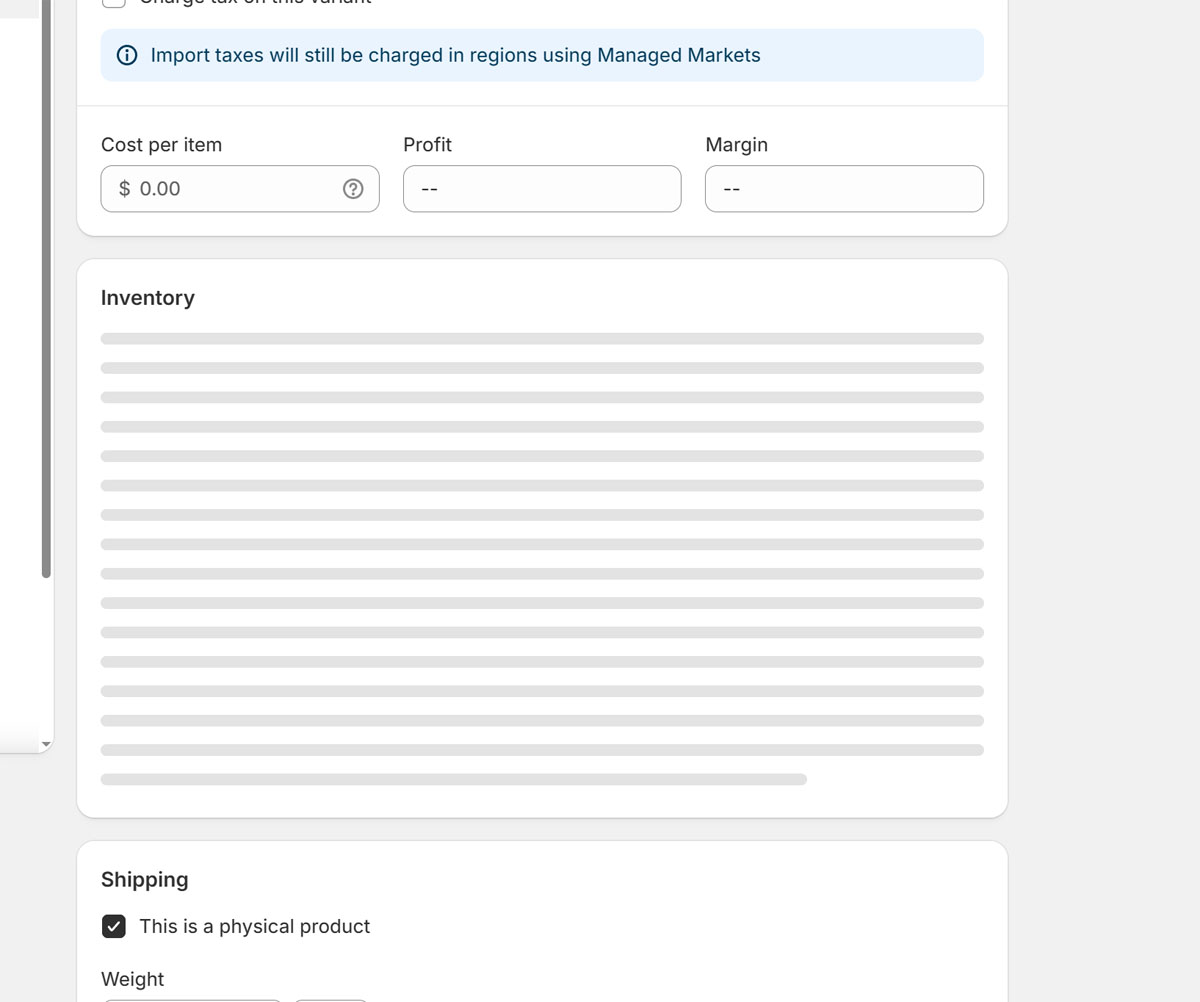The height and width of the screenshot is (1002, 1200).
Task: Click the left panel's vertical scrollbar thumb
Action: [45, 300]
